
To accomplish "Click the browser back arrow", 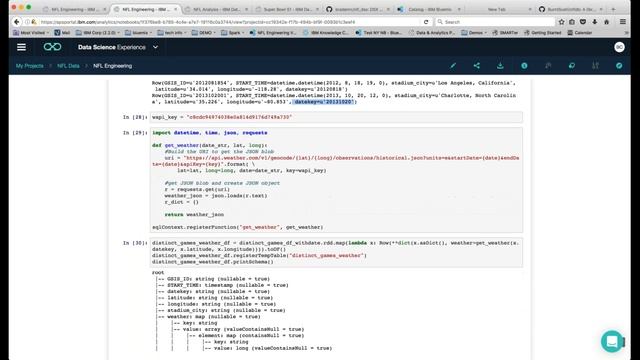I will click(16, 22).
